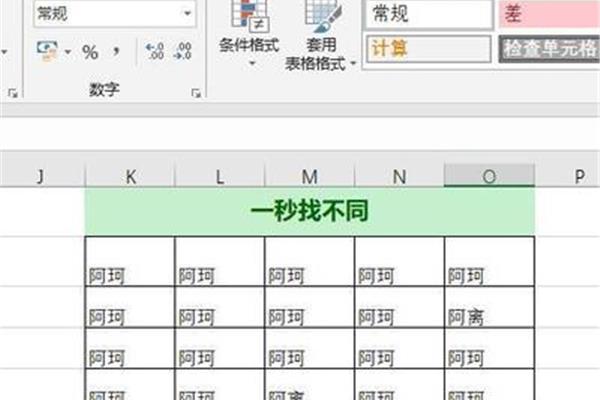The height and width of the screenshot is (400, 600).
Task: Select first-row 阿珂 cell in column K
Action: [130, 262]
